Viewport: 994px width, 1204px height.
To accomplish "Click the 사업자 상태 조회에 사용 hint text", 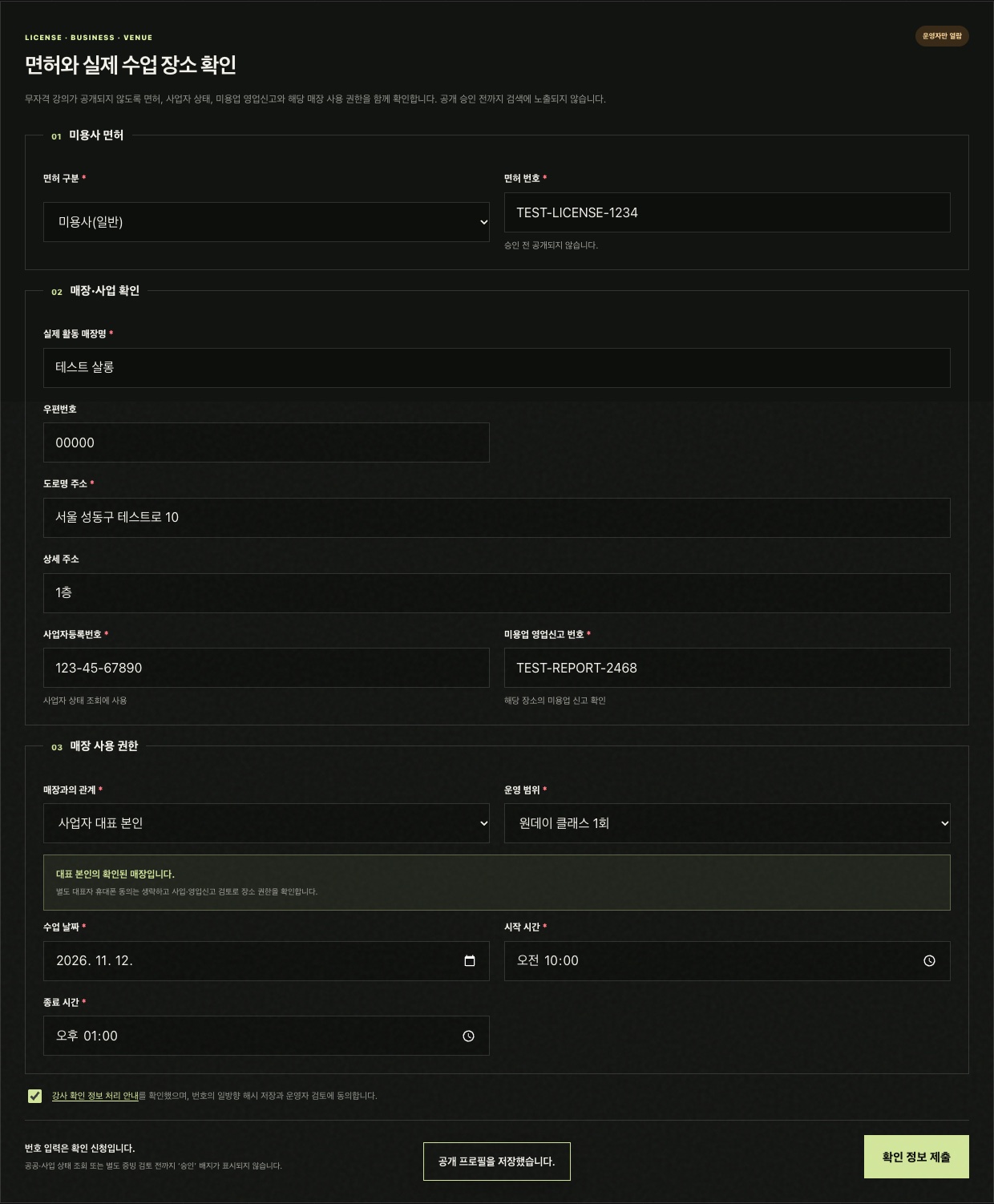I will click(85, 701).
